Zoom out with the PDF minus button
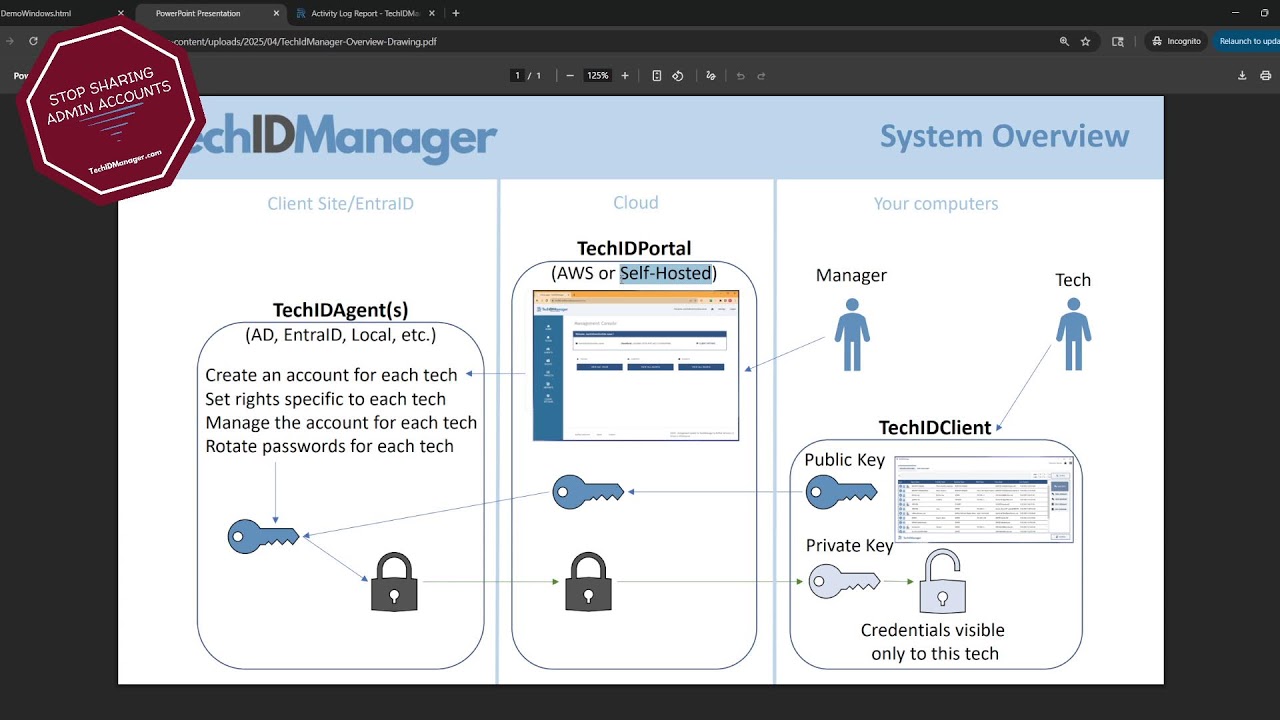Viewport: 1280px width, 720px height. coord(570,76)
